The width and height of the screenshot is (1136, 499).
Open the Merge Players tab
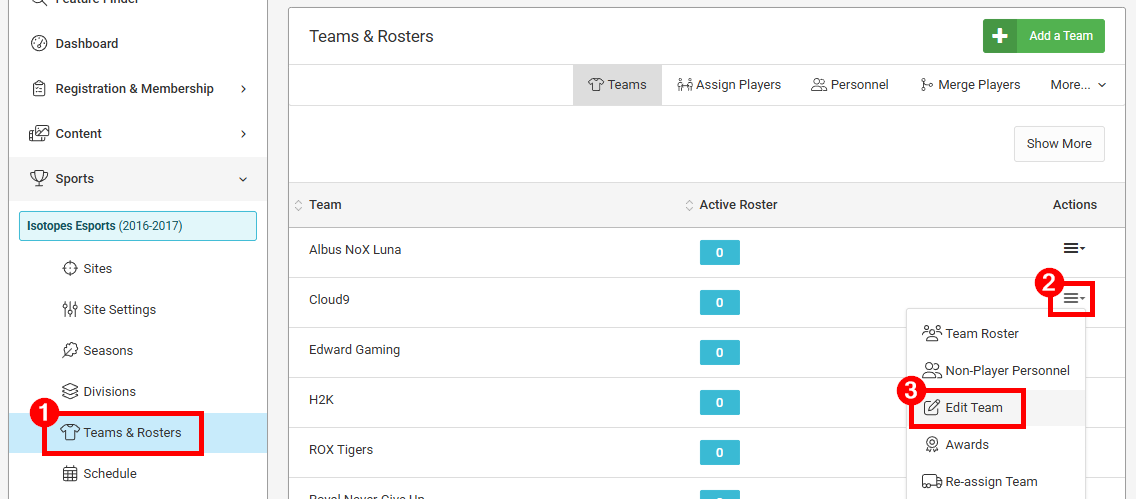click(969, 85)
